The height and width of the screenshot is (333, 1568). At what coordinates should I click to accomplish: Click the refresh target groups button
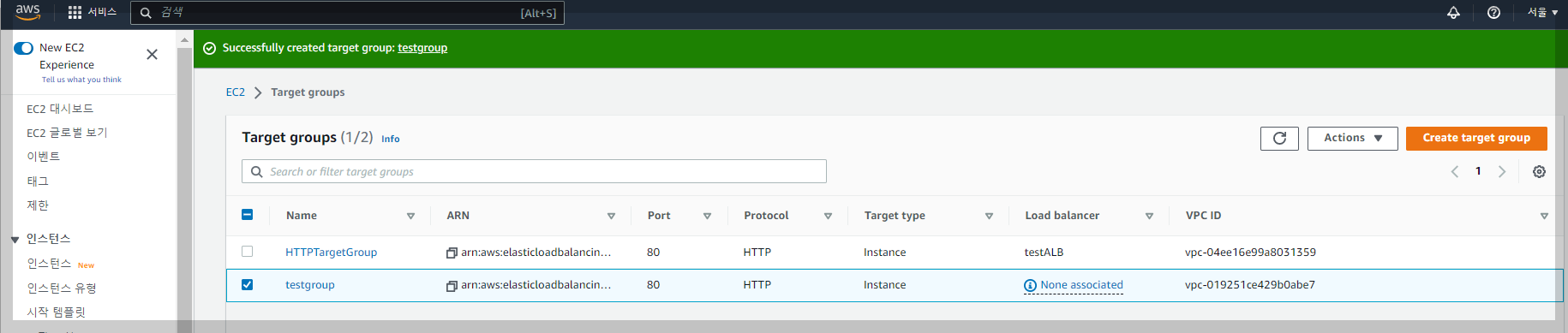[x=1279, y=138]
